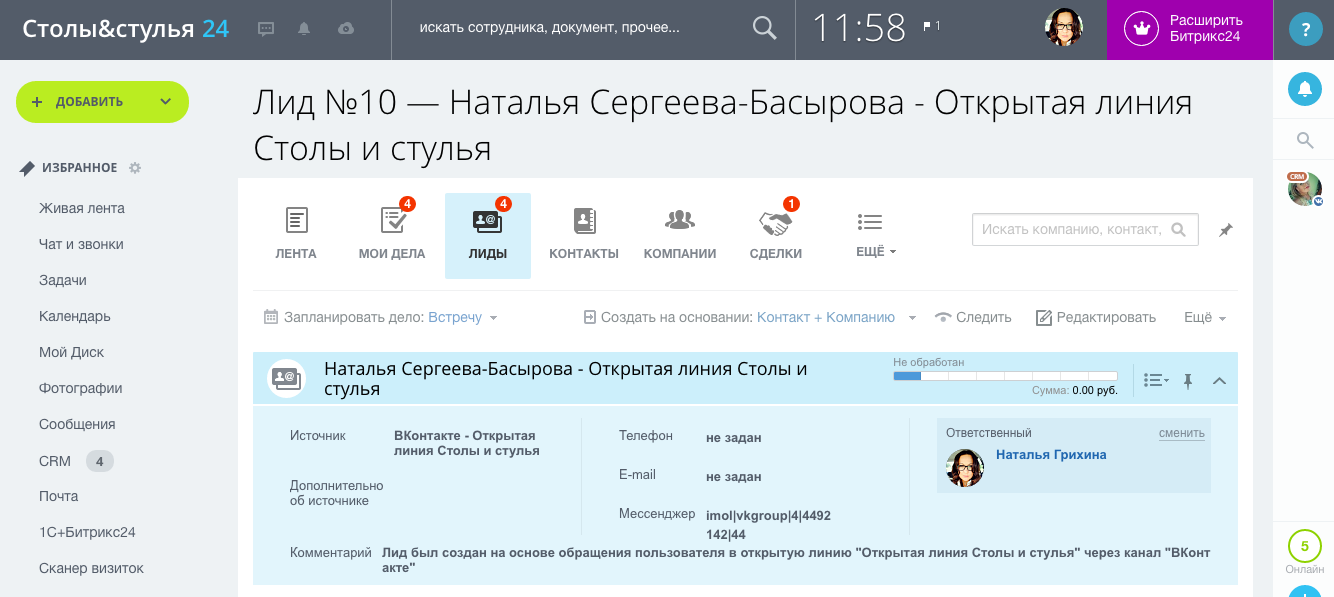This screenshot has height=597, width=1334.
Task: Open the user avatar in header
Action: pos(1064,28)
